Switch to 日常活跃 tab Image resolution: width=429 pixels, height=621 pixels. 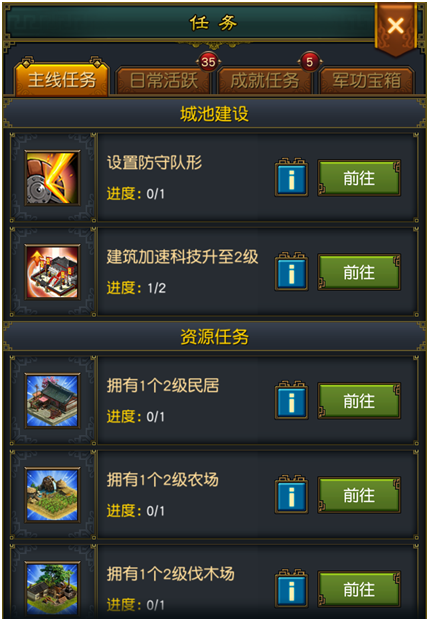163,80
